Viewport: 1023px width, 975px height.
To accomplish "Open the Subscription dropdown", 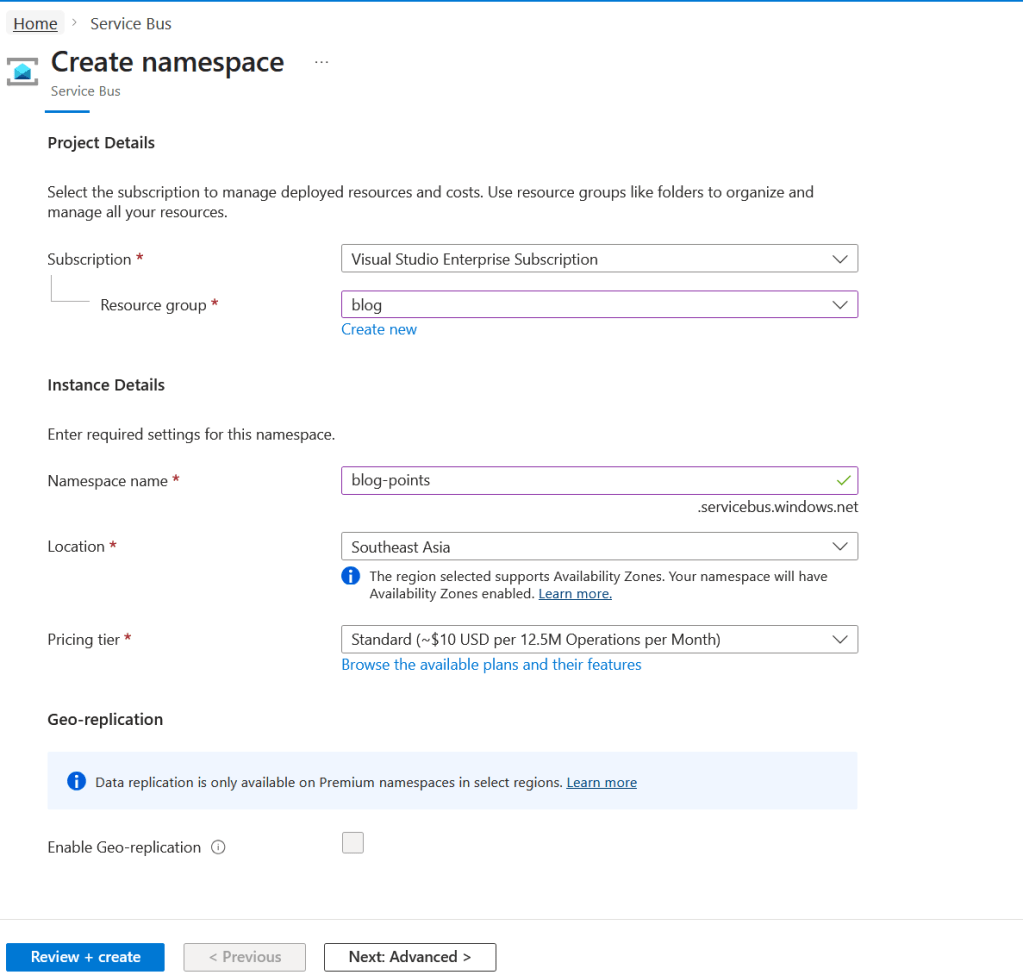I will click(599, 259).
